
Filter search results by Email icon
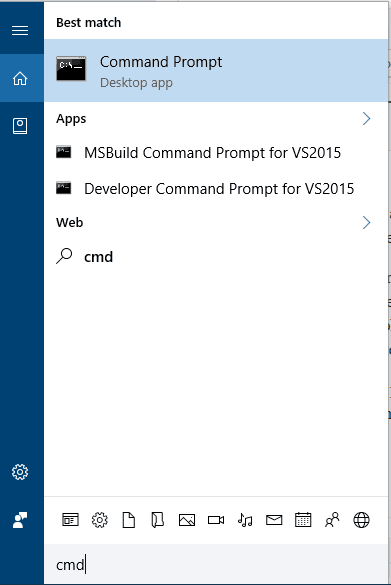[274, 520]
